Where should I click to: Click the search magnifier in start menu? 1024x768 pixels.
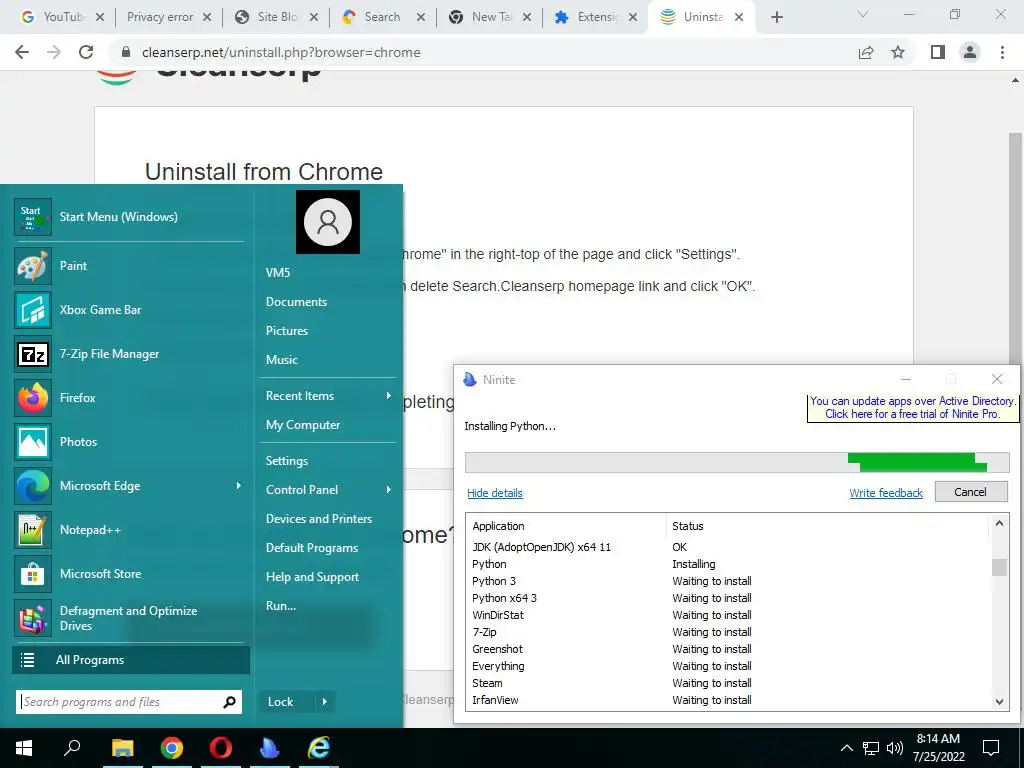point(229,702)
